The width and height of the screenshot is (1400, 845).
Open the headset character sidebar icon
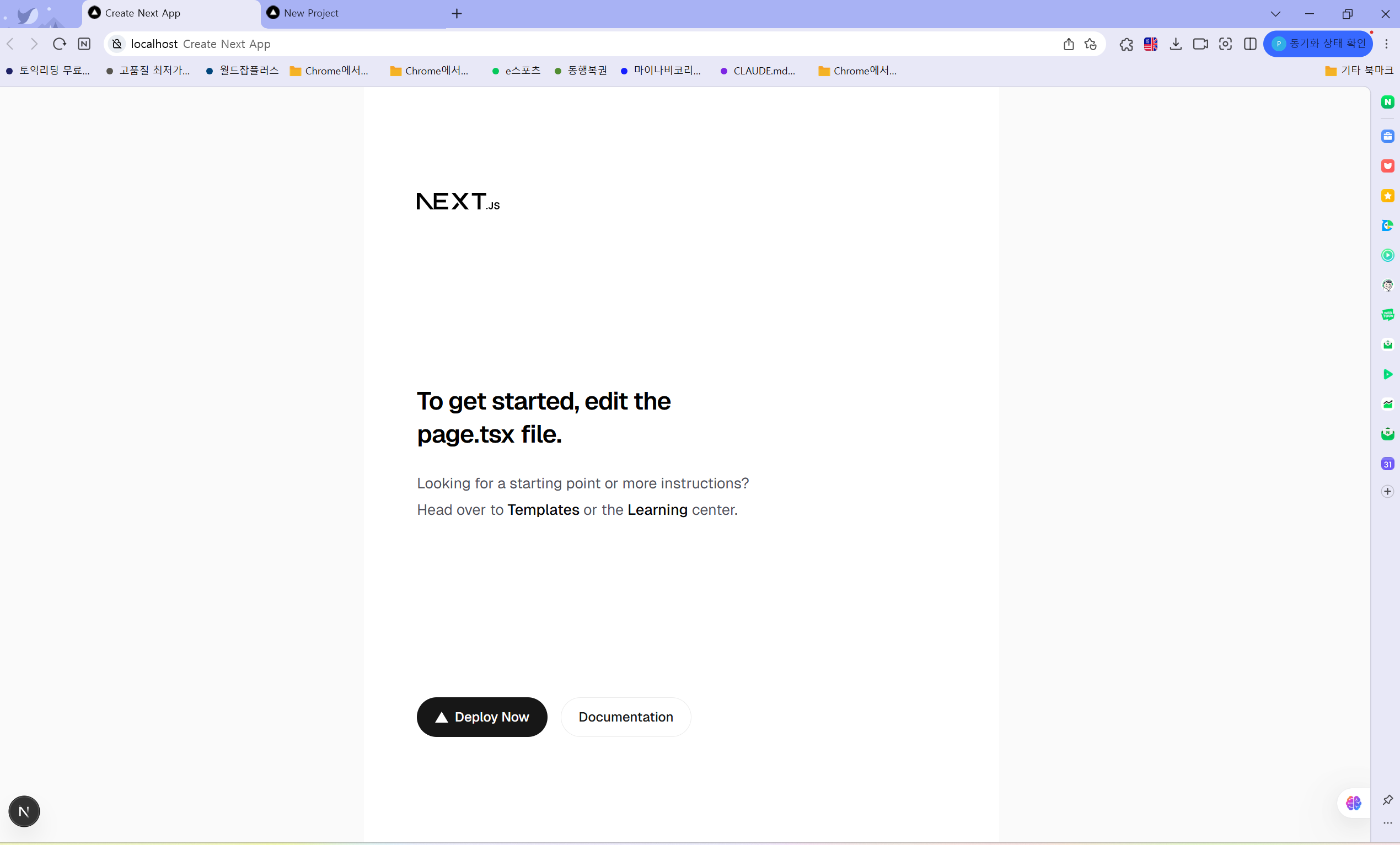tap(1387, 285)
